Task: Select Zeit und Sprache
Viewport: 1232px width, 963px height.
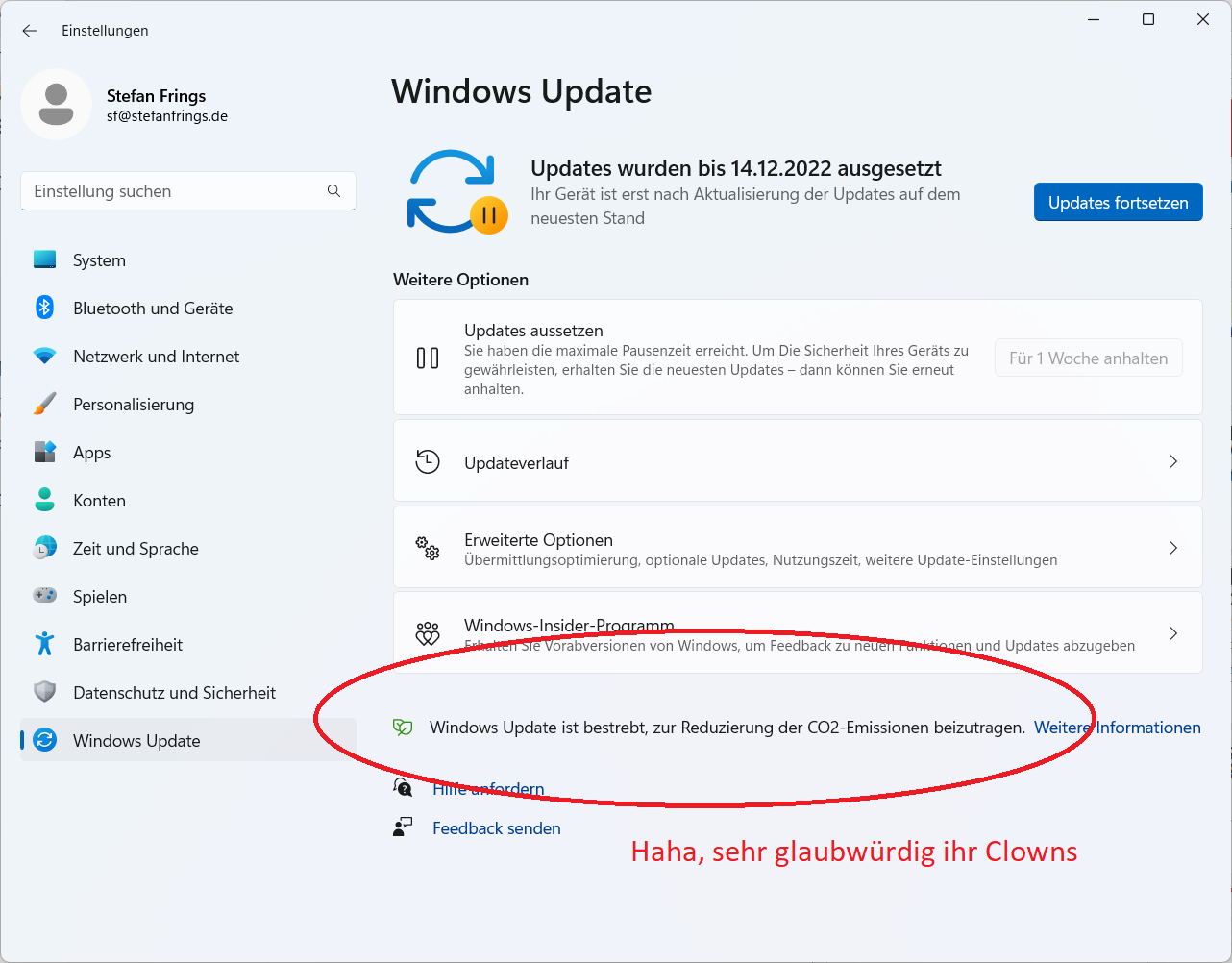Action: (x=188, y=549)
